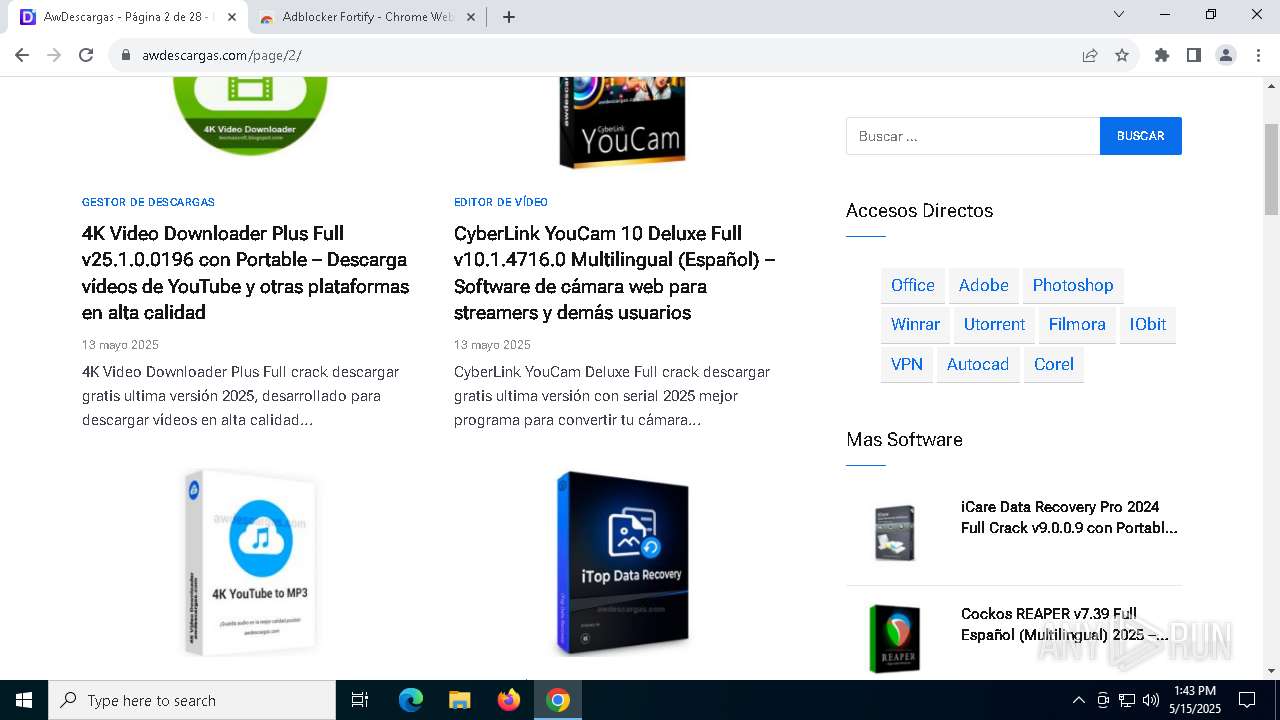The image size is (1280, 720).
Task: Click Chrome icon in taskbar
Action: pyautogui.click(x=558, y=700)
